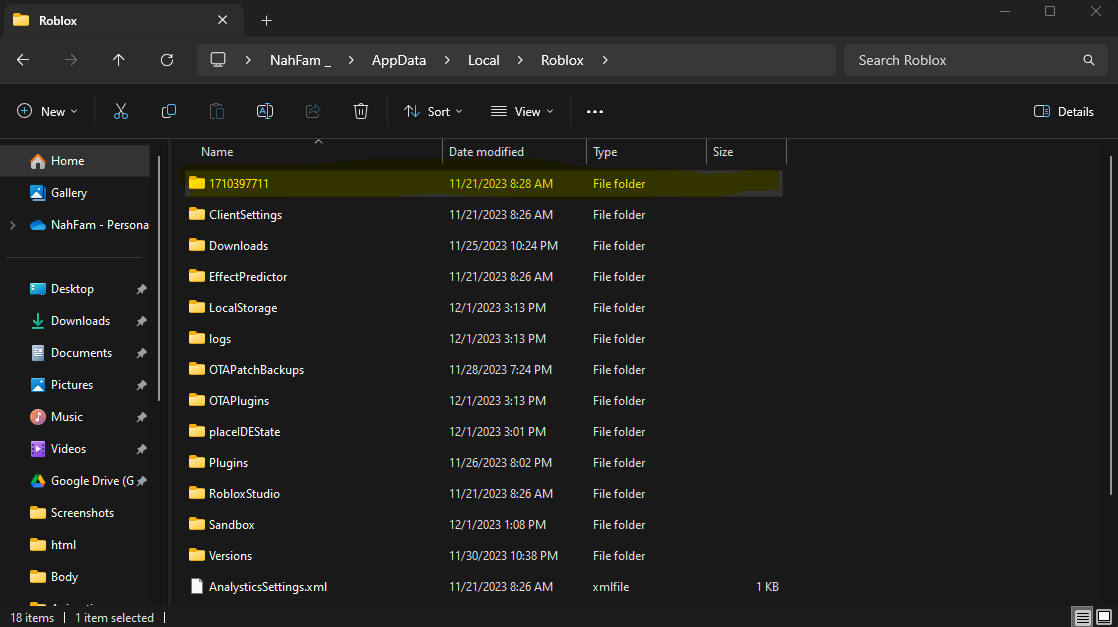
Task: Switch to large thumbnails view in the status bar
Action: 1103,617
